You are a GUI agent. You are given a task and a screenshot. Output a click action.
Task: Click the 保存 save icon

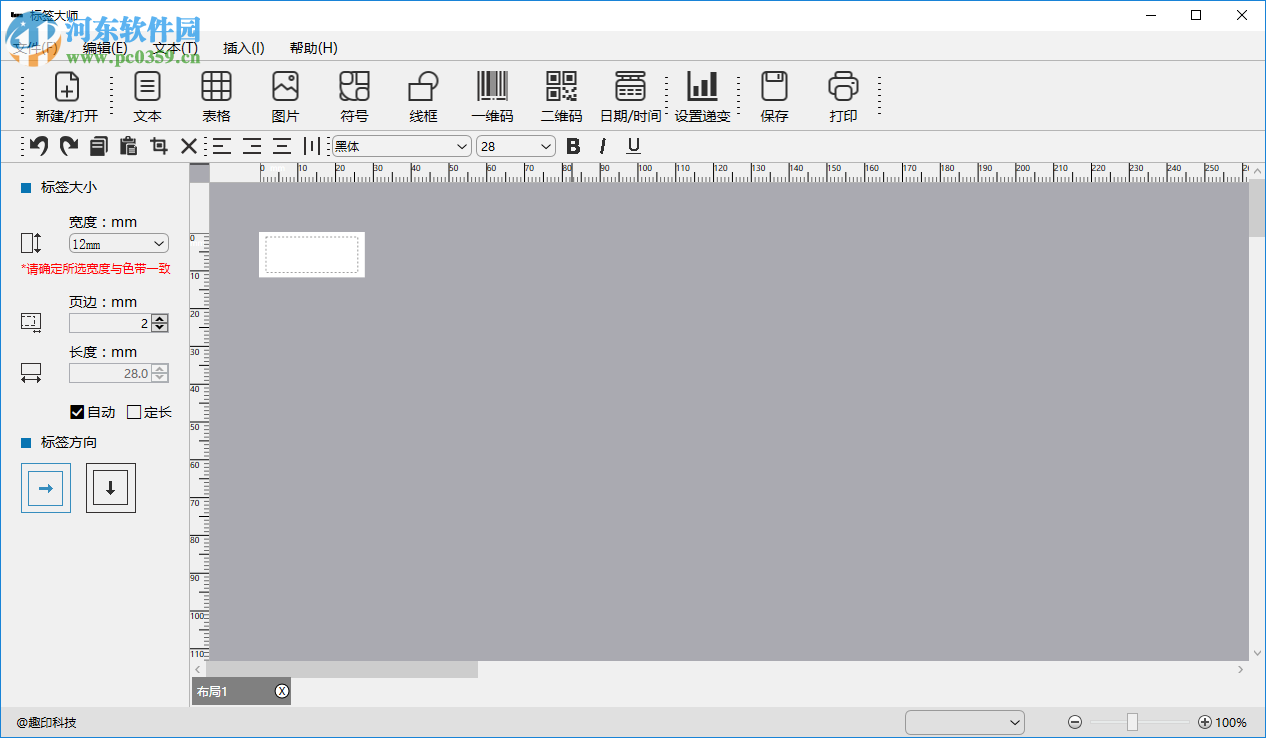coord(774,87)
